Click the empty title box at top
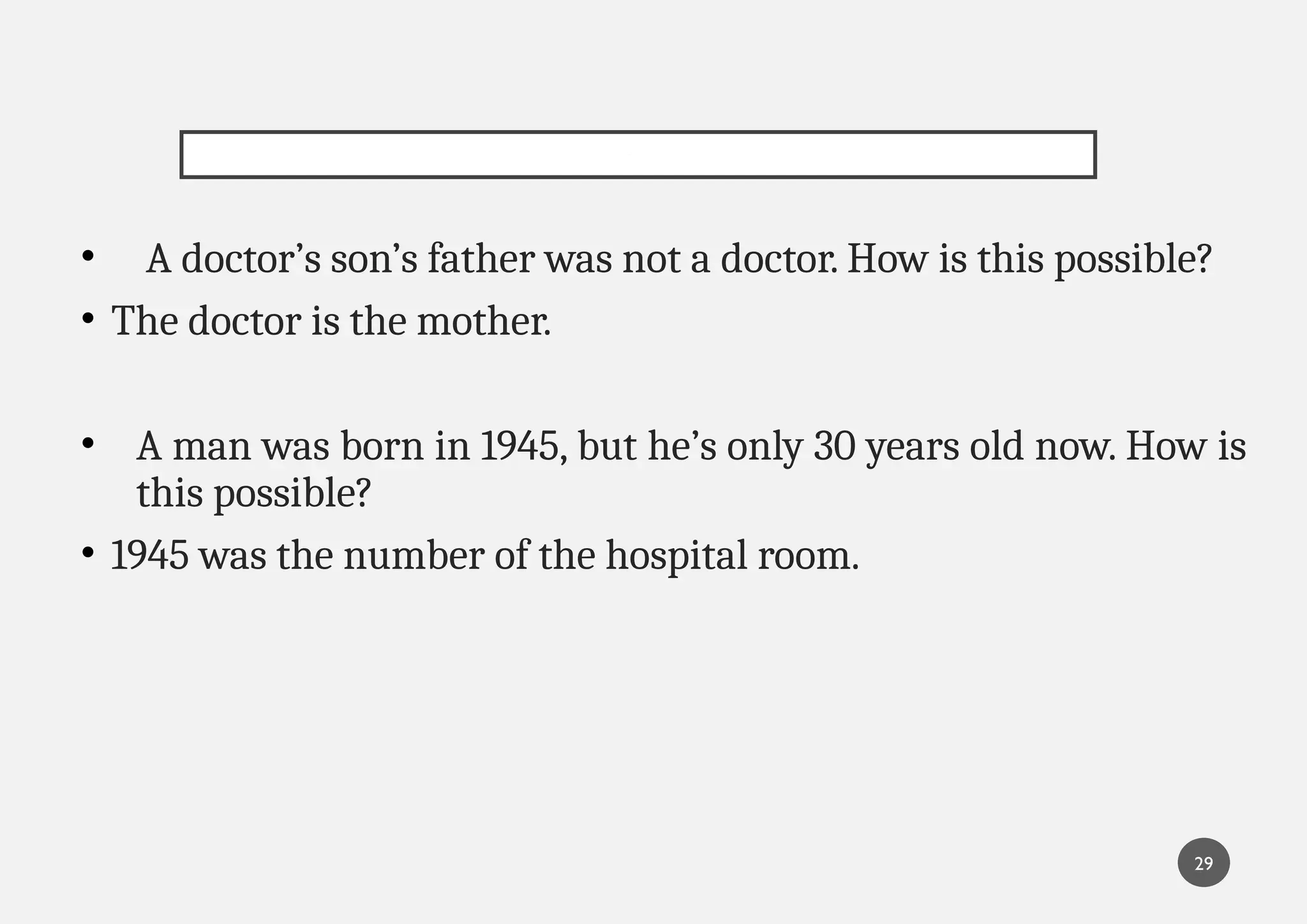1307x924 pixels. pos(638,154)
